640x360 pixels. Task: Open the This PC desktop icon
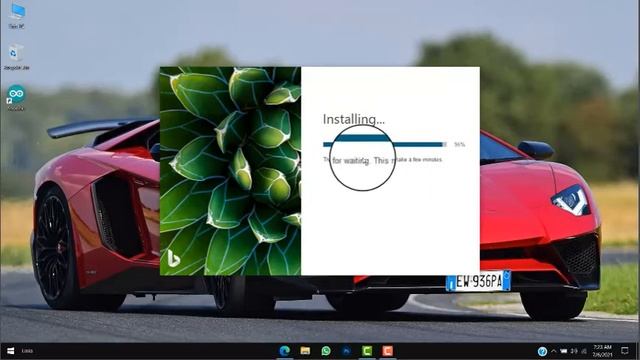coord(17,16)
